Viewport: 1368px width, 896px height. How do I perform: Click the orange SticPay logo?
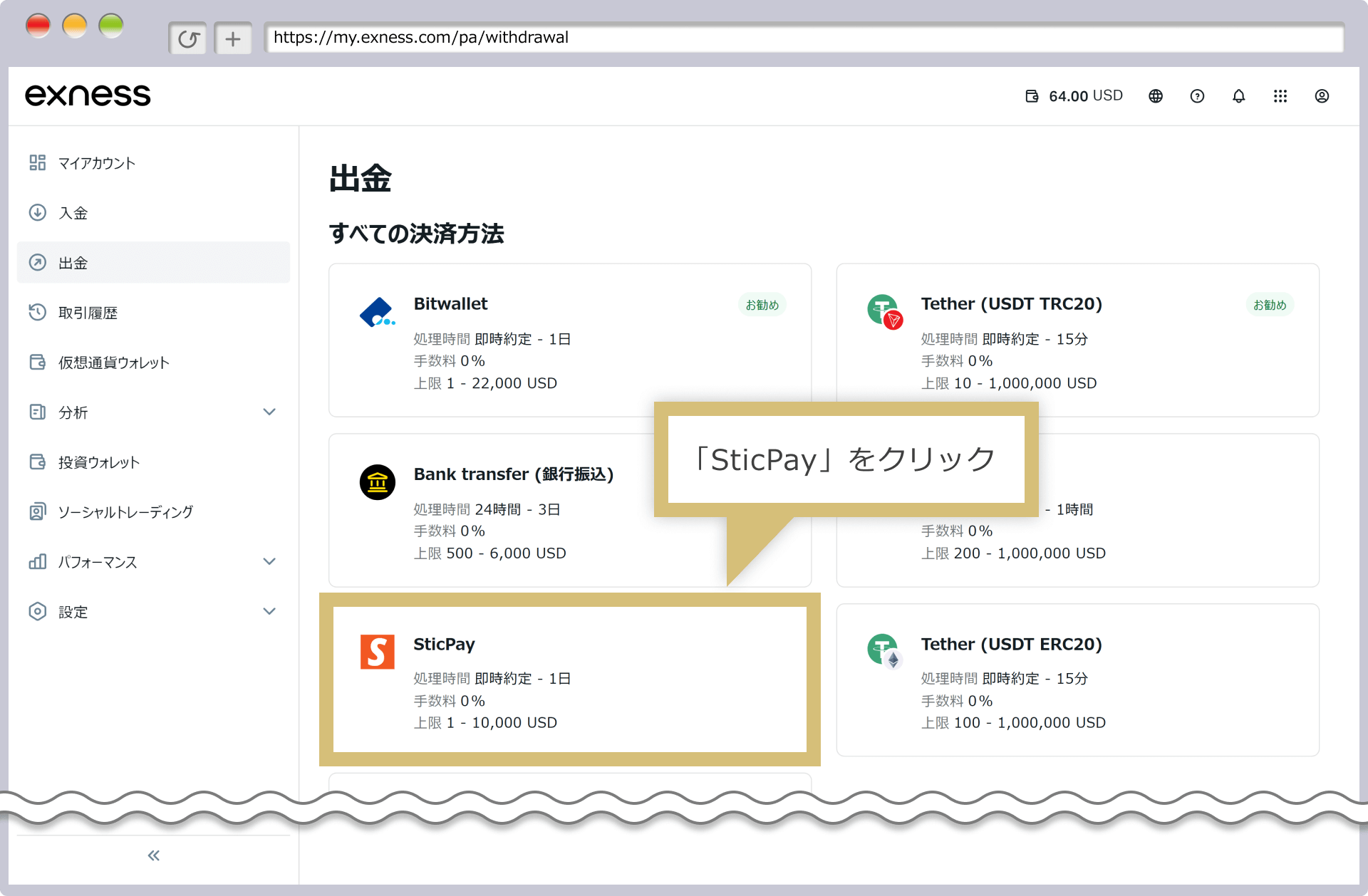pyautogui.click(x=378, y=652)
